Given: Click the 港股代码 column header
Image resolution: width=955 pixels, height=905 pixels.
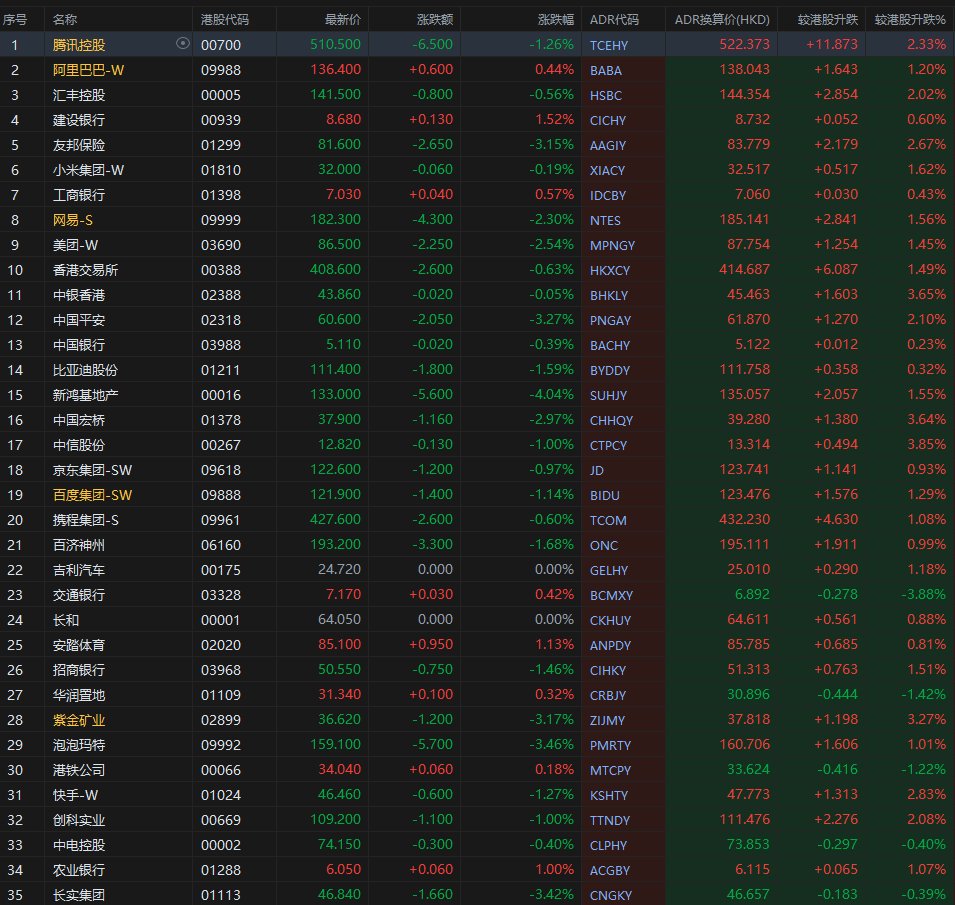Looking at the screenshot, I should click(x=225, y=20).
